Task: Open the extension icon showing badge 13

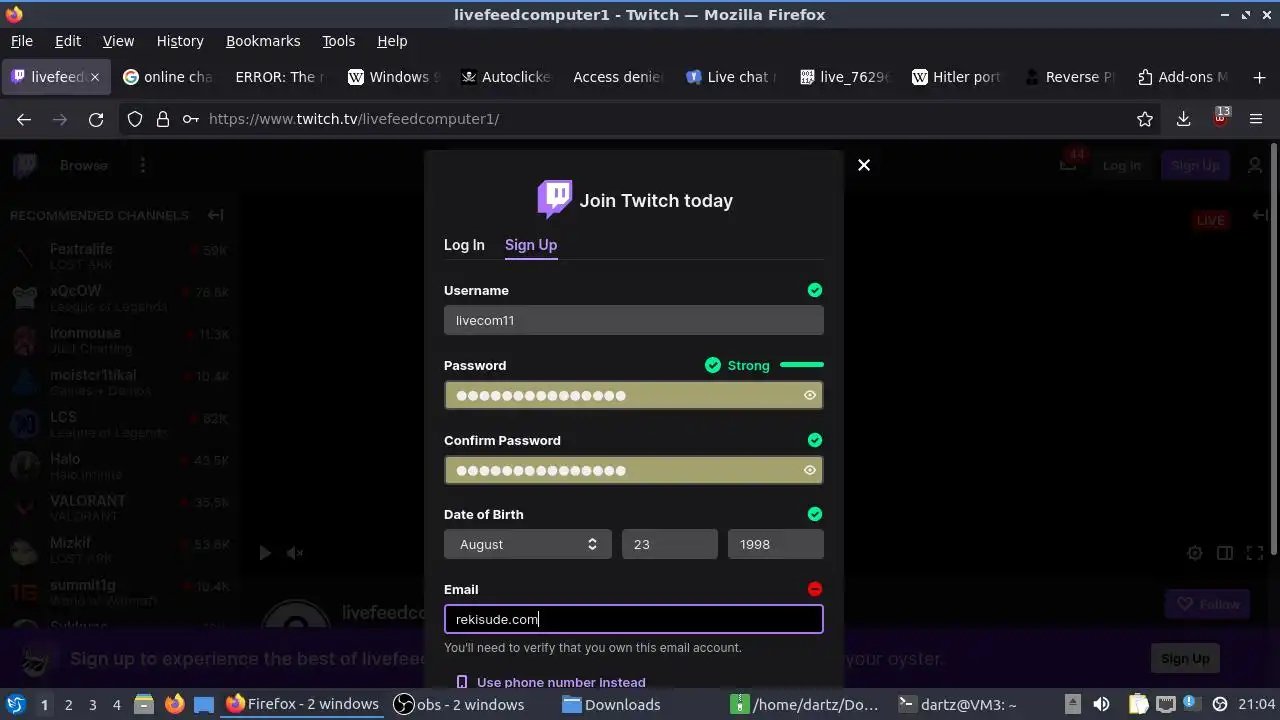Action: click(1220, 118)
